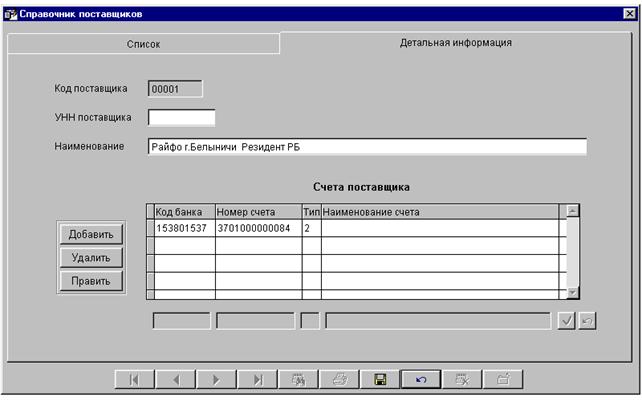Go to previous record arrow button
642x405 pixels.
[x=176, y=379]
